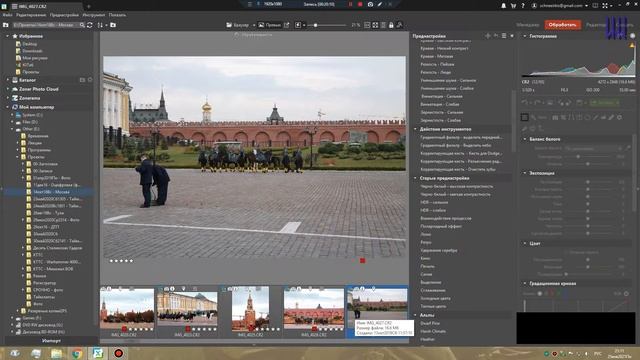Select the first Kremlin tower thumbnail
This screenshot has height=360, width=640.
127,308
